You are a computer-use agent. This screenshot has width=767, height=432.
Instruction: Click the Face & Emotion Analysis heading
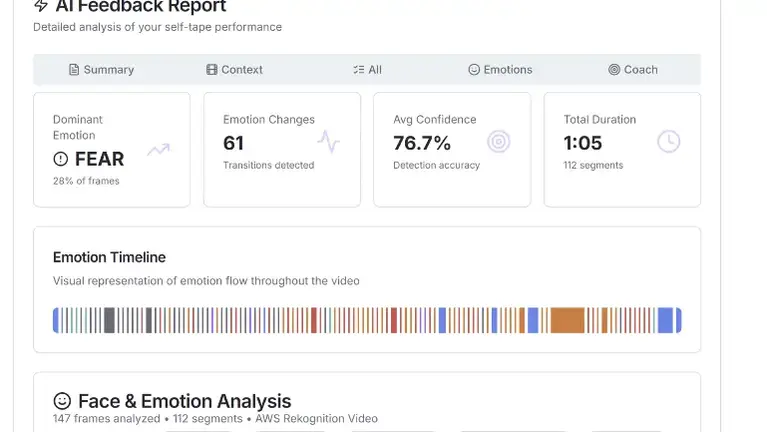pyautogui.click(x=184, y=401)
